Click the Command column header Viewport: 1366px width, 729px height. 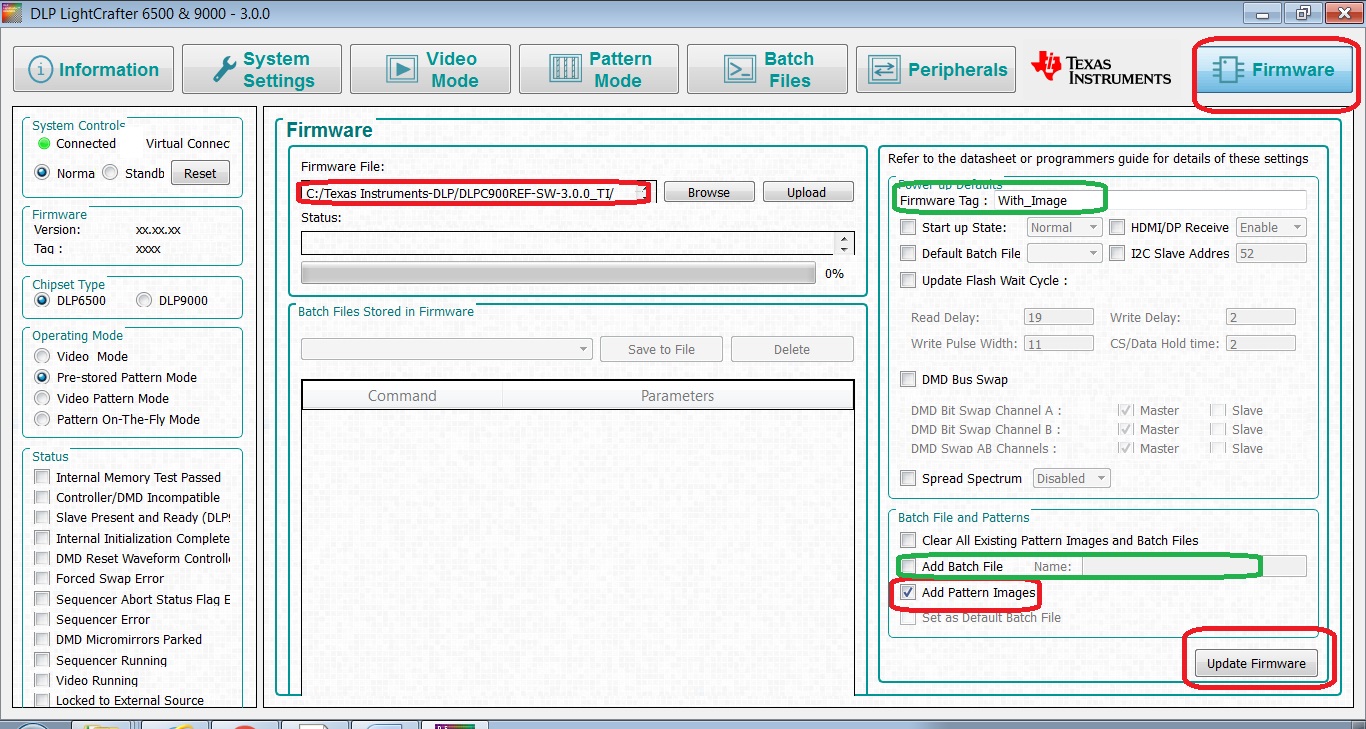[402, 396]
